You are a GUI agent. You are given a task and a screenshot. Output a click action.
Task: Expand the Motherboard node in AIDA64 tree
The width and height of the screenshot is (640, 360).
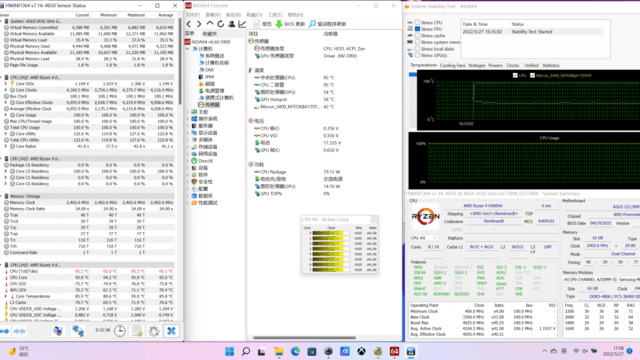tap(188, 111)
